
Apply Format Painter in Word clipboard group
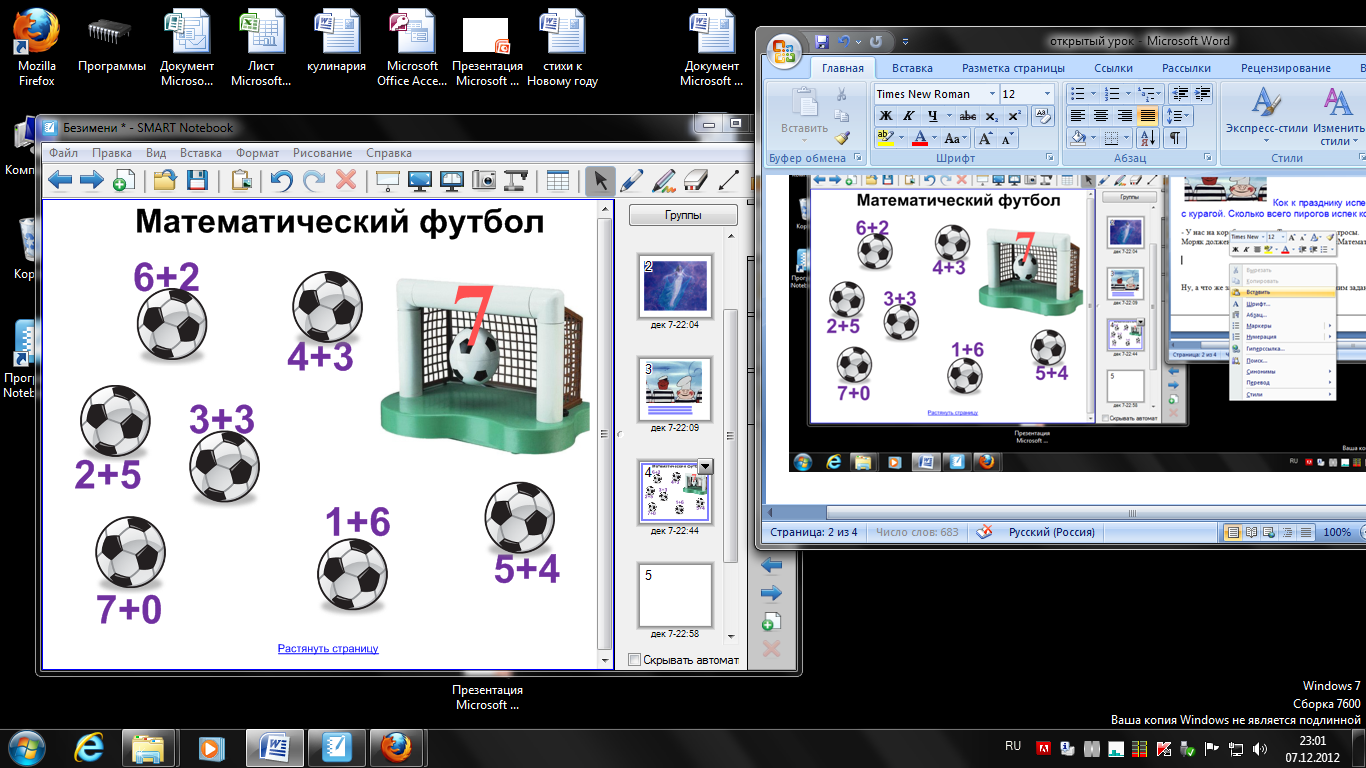tap(842, 138)
